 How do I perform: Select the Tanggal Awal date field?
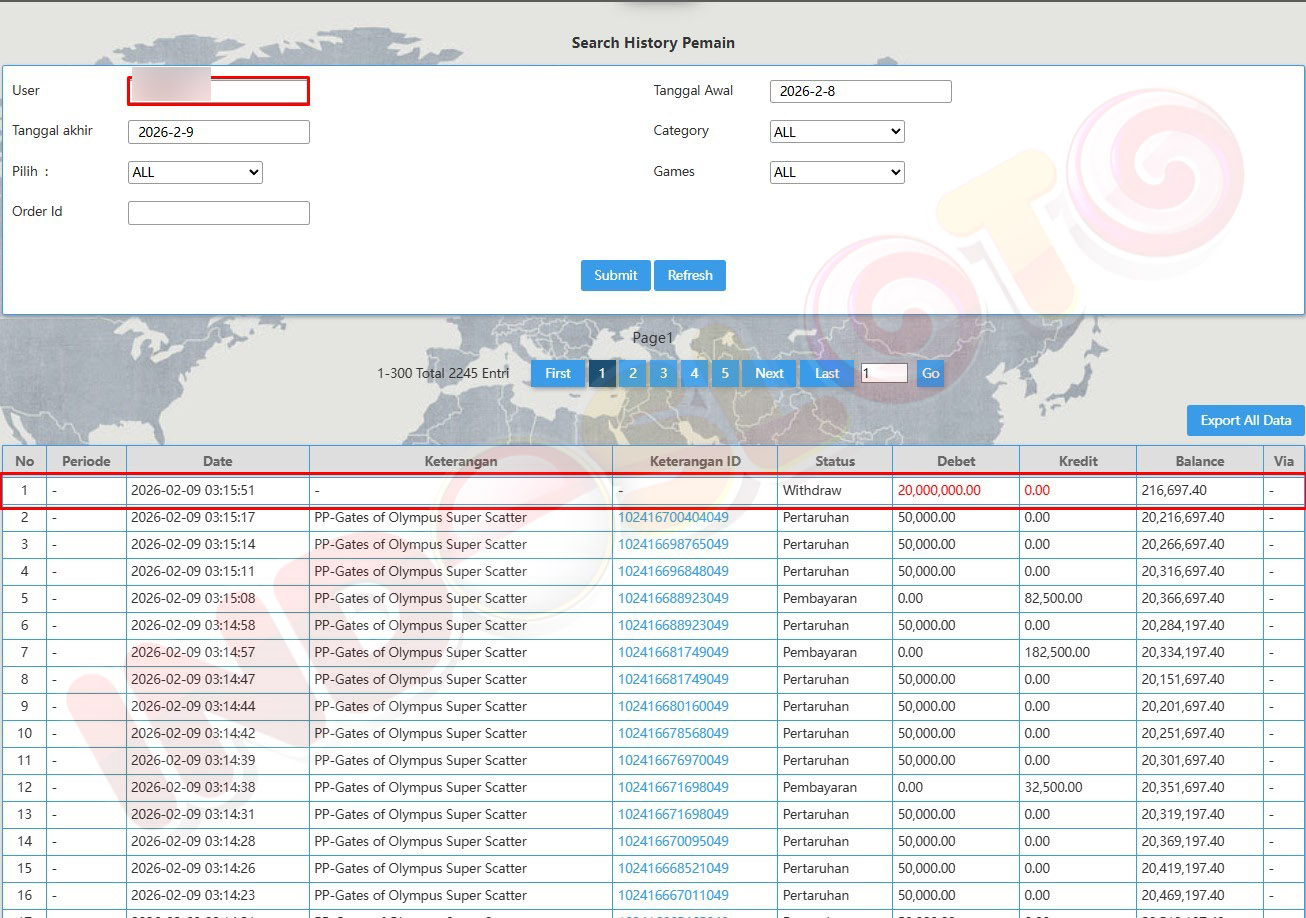click(x=860, y=91)
